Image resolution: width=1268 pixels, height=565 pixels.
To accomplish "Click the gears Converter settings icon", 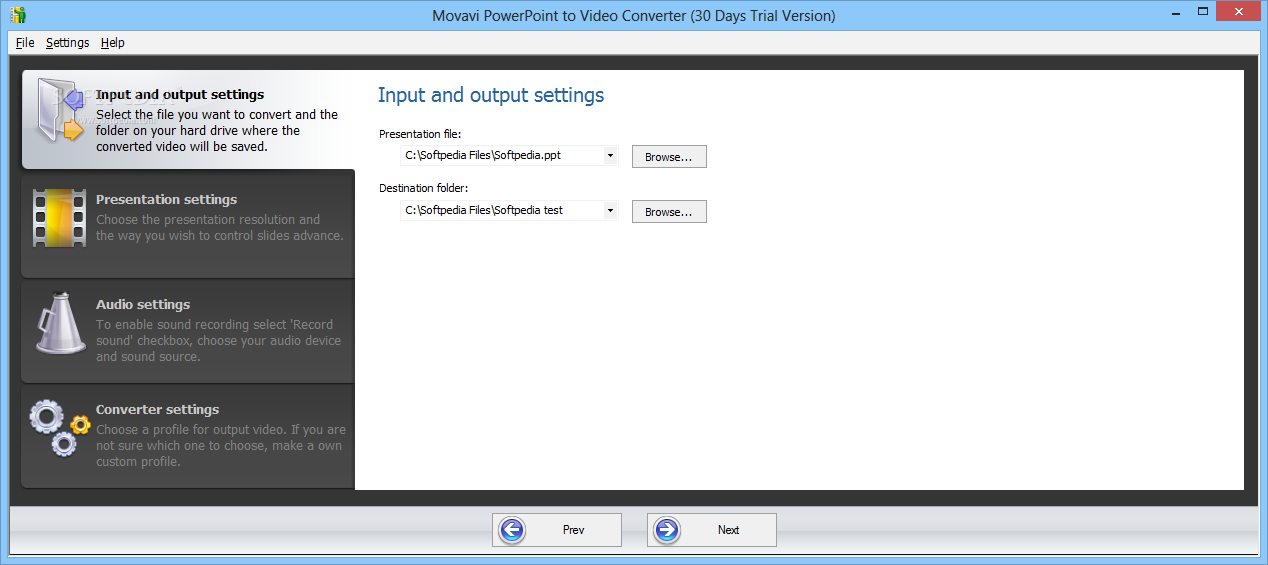I will click(x=59, y=428).
